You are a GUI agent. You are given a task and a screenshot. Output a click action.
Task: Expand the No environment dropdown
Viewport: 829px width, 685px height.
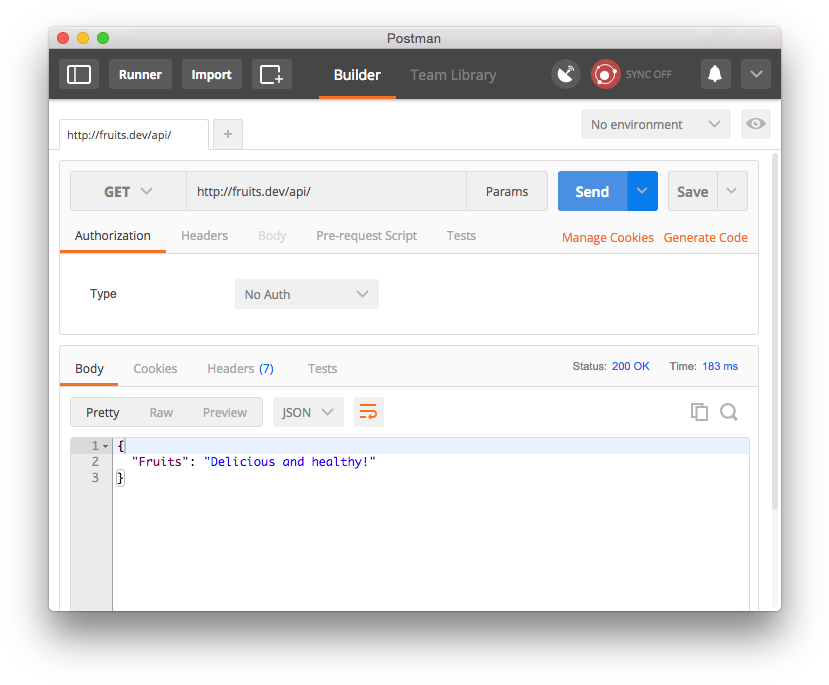pos(655,125)
